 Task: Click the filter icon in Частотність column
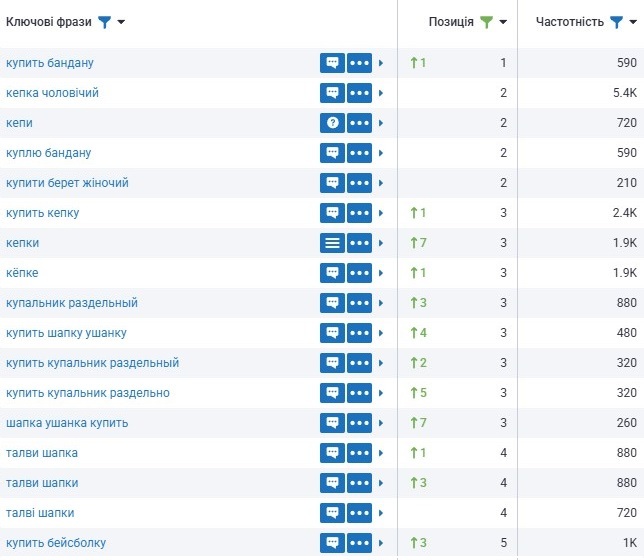[x=616, y=22]
